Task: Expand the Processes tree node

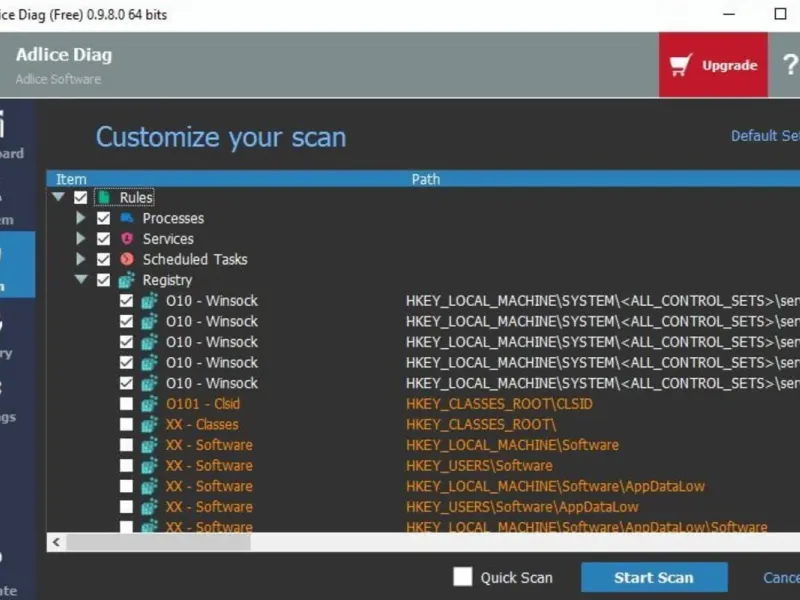Action: point(81,218)
